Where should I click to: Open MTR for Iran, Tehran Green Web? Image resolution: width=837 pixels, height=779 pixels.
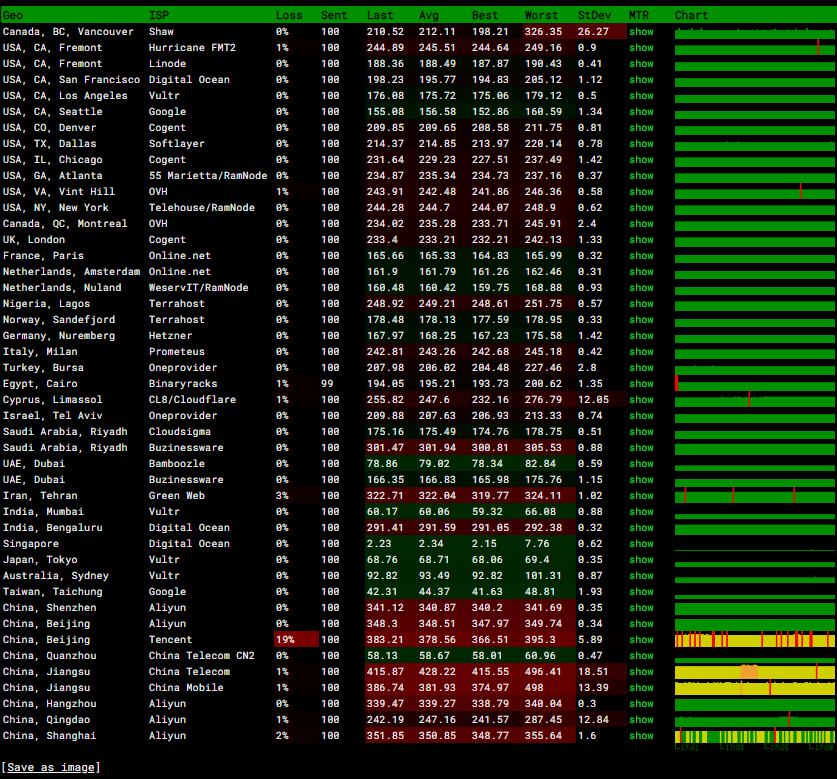641,496
